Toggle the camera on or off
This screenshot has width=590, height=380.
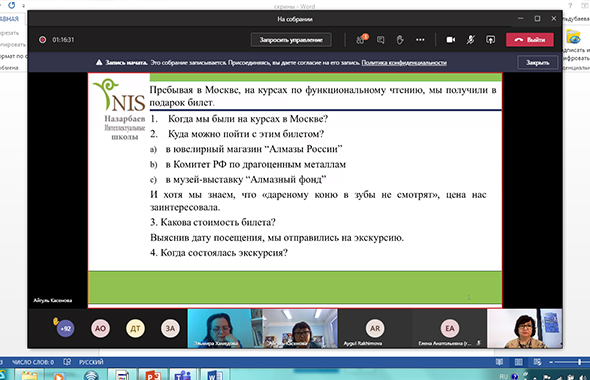point(451,40)
